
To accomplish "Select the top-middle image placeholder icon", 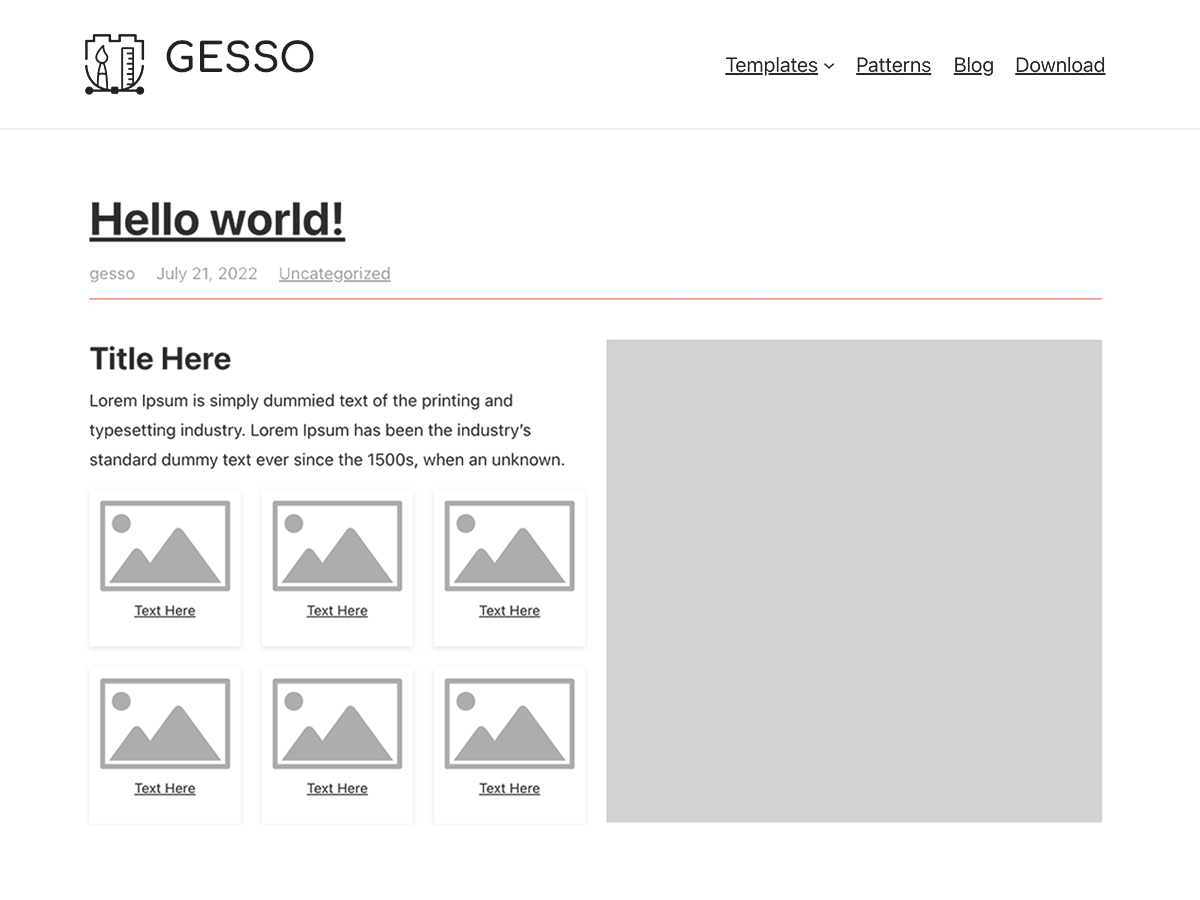I will [x=336, y=545].
